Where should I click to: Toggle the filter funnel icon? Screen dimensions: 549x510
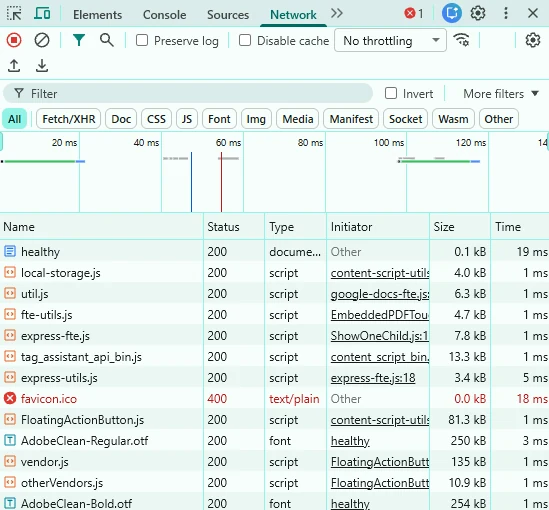coord(79,40)
